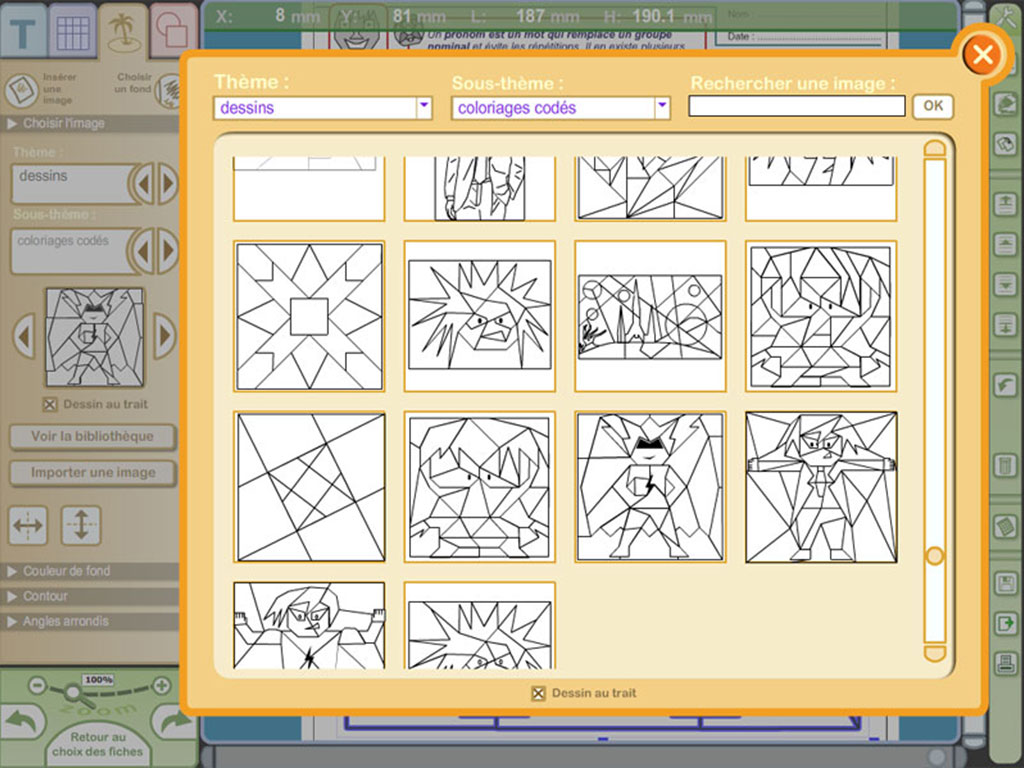
Task: Click the Rechercher une image search field
Action: click(x=796, y=106)
